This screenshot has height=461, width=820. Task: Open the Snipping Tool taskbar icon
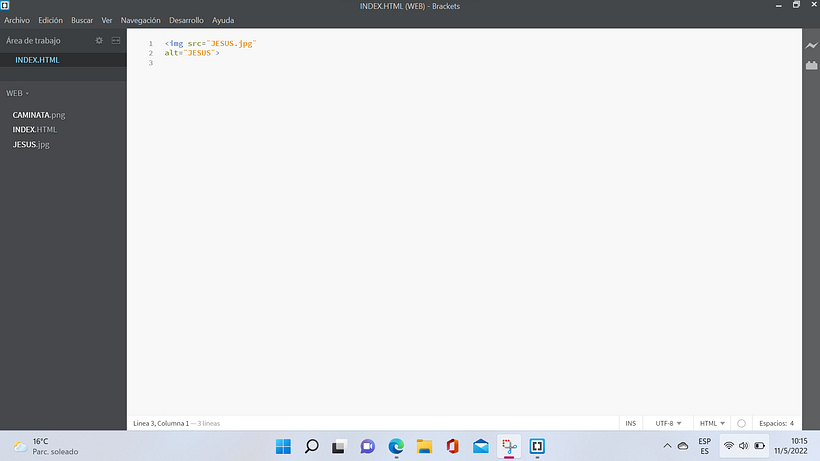(x=509, y=446)
